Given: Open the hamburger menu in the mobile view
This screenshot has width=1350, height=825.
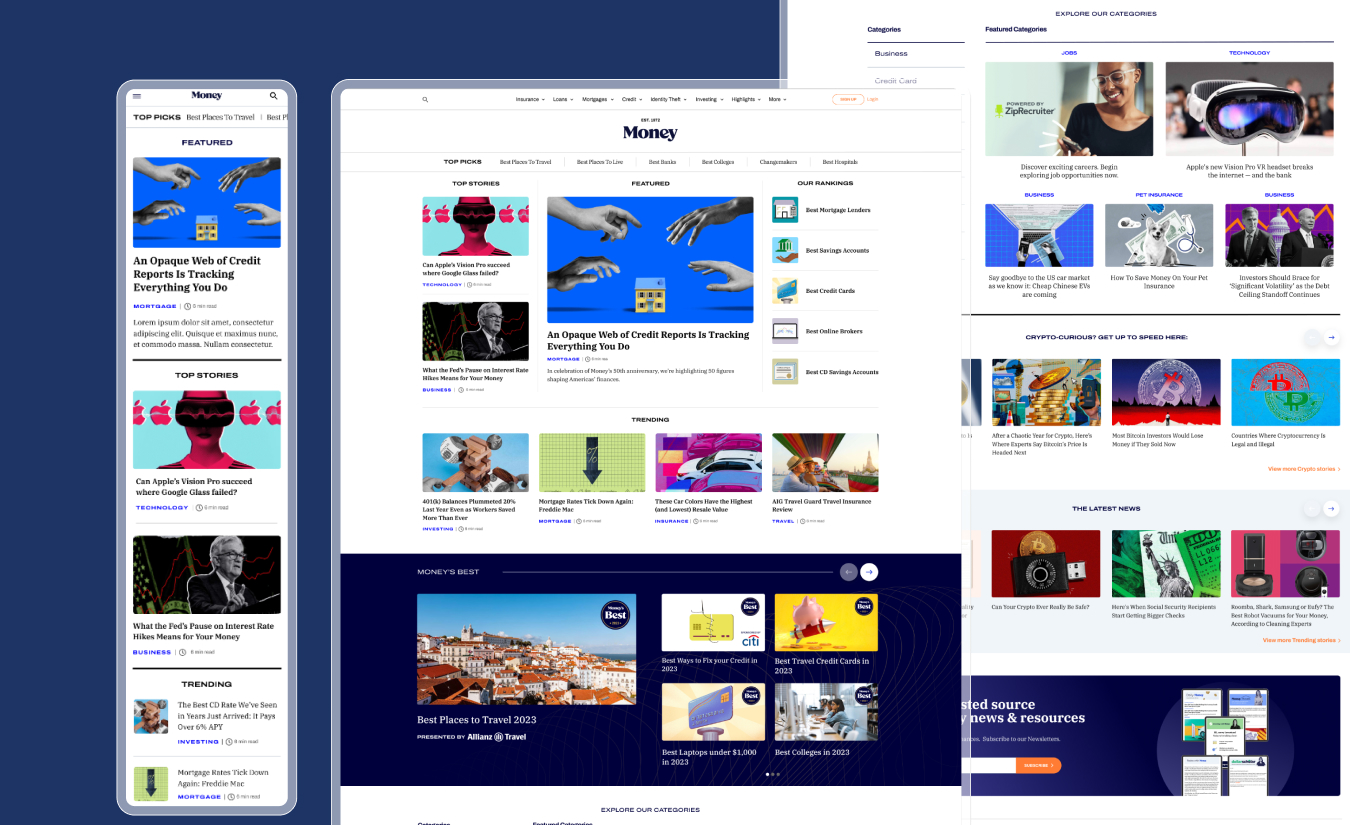Looking at the screenshot, I should click(137, 96).
